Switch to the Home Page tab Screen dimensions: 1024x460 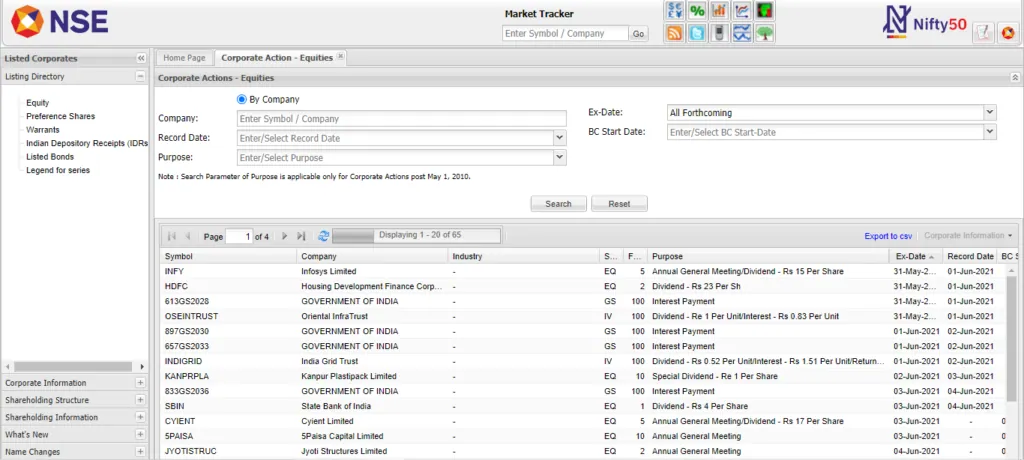pos(184,58)
